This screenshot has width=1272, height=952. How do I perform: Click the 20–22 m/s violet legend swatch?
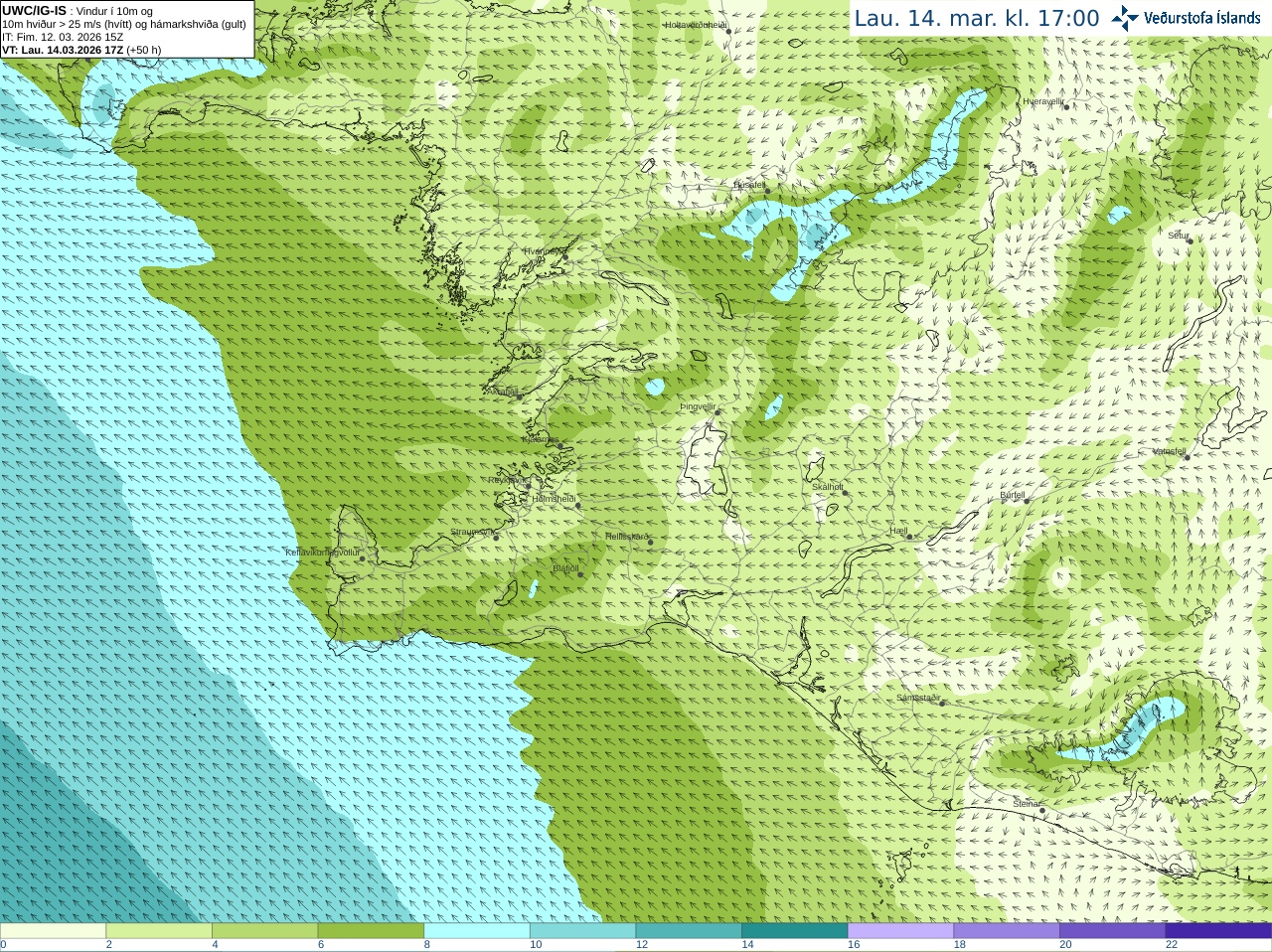1113,931
